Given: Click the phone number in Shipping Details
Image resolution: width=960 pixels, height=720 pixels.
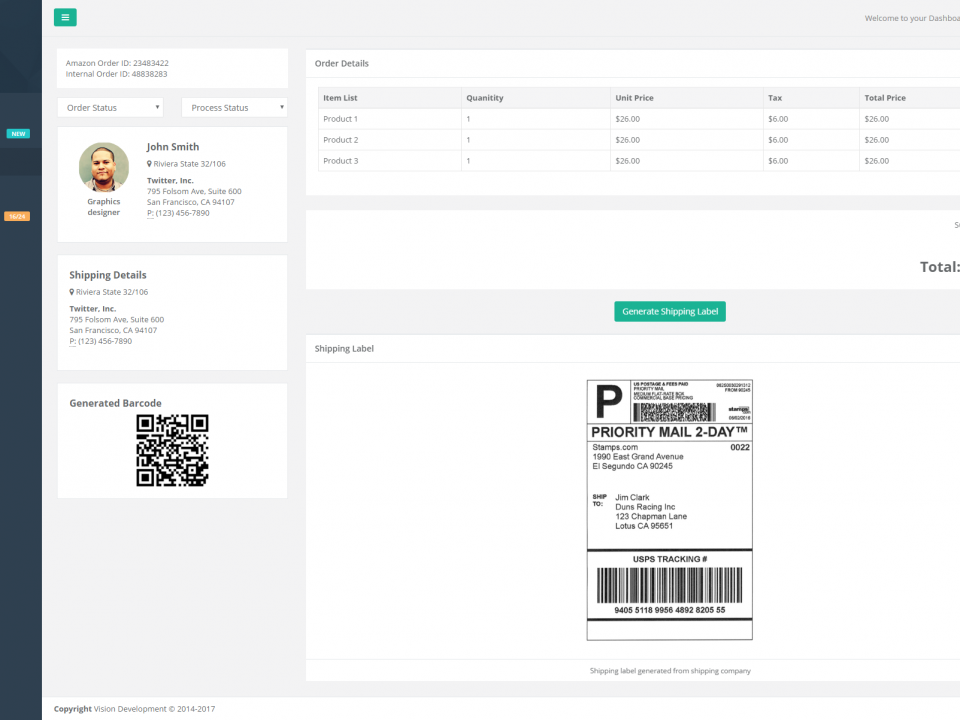Looking at the screenshot, I should 105,341.
